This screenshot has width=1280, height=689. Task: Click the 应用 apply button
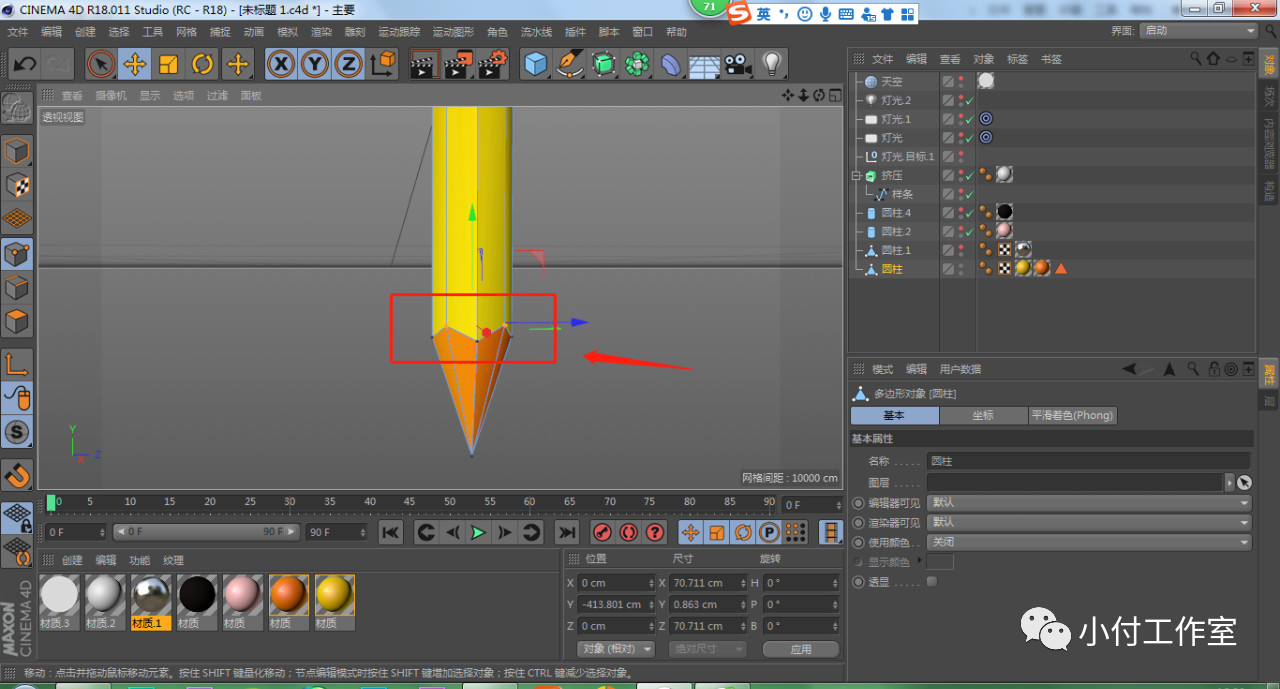[800, 649]
